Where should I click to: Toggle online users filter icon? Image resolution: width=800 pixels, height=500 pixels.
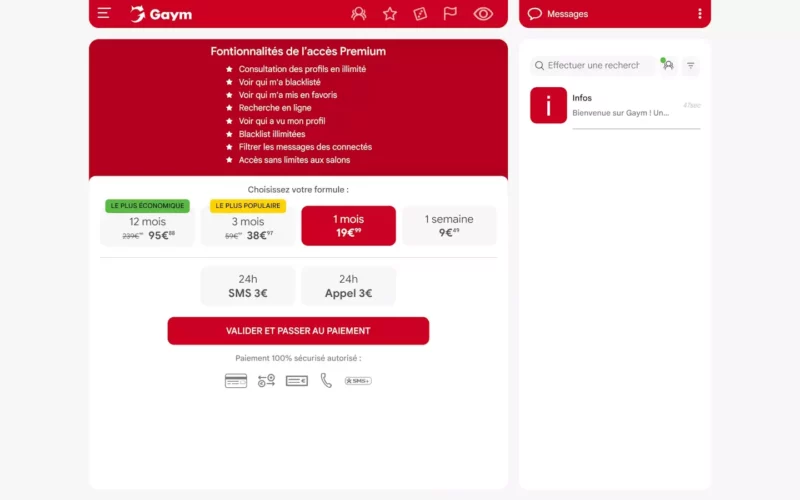click(668, 65)
